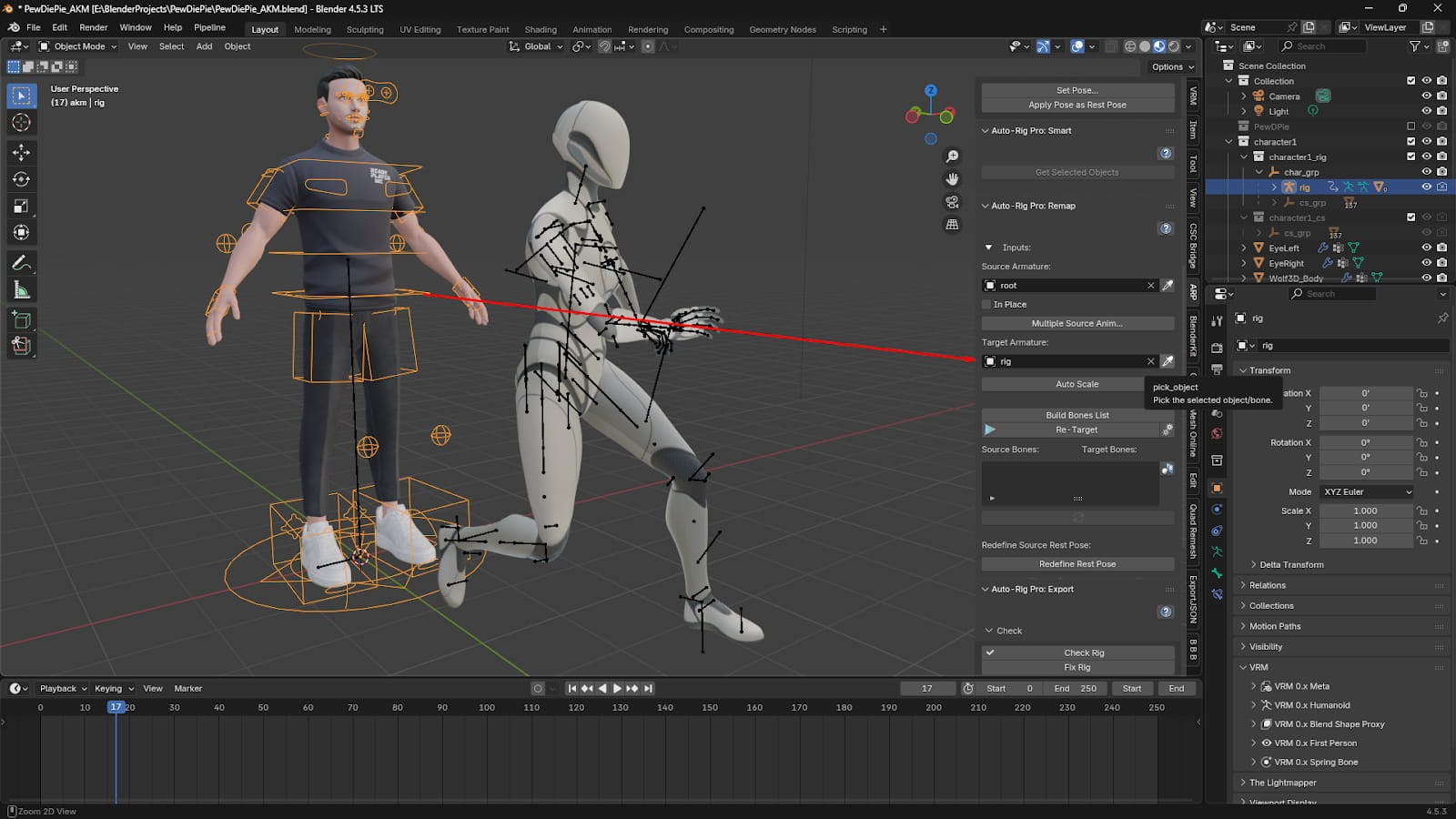Expand the Relations panel
The width and height of the screenshot is (1456, 819).
click(x=1267, y=585)
